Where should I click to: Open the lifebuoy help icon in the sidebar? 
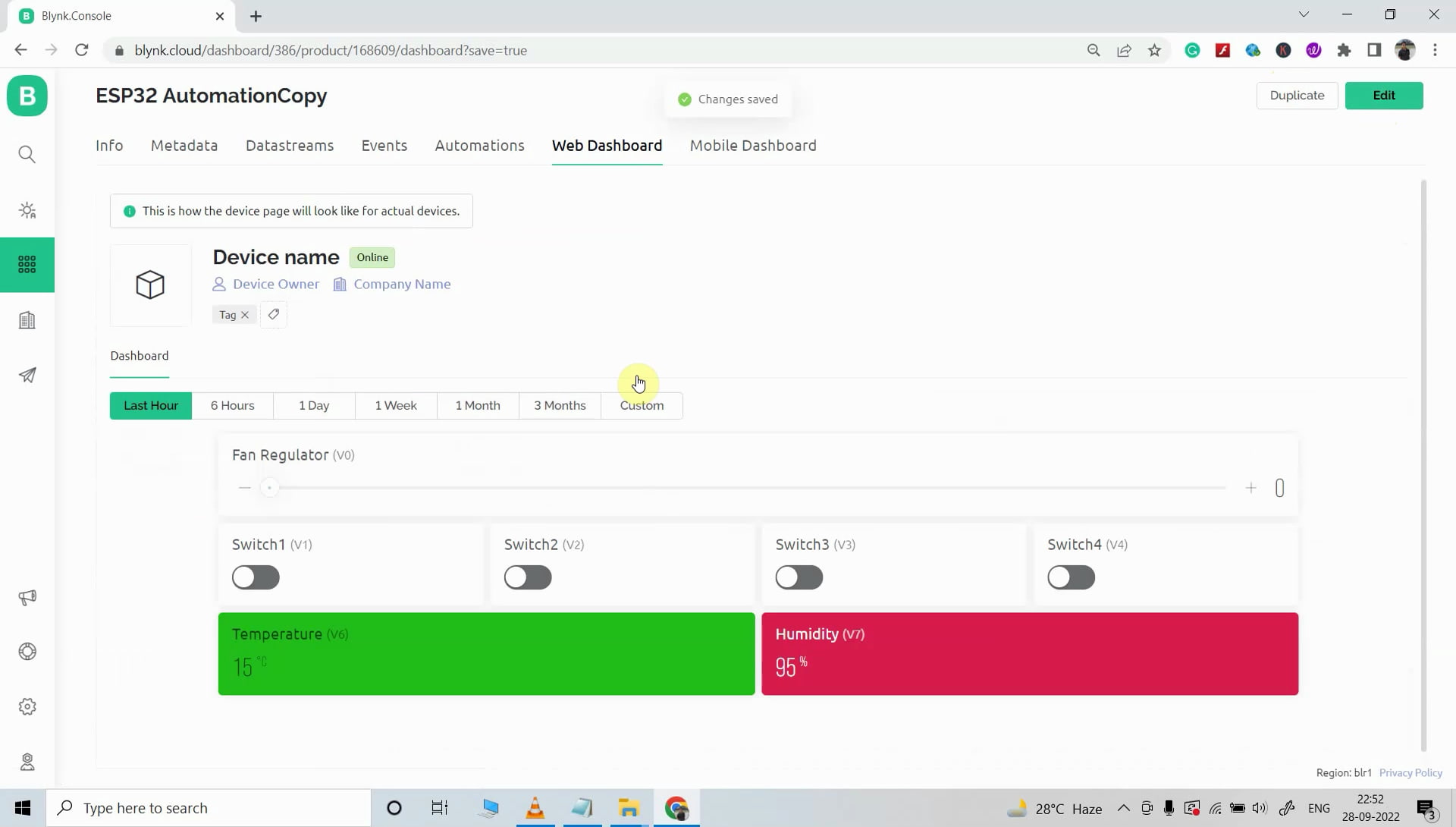click(x=27, y=652)
